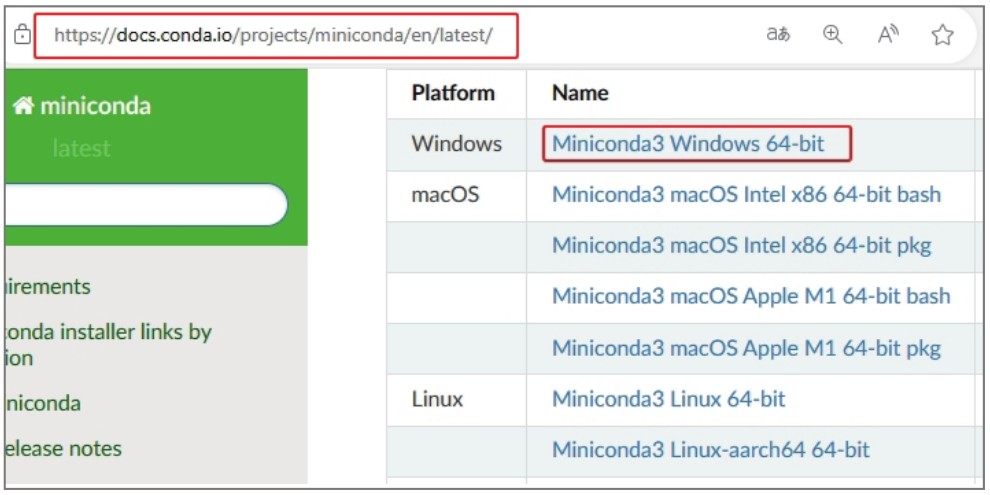Click the Windows platform cell
This screenshot has width=990, height=495.
[456, 144]
